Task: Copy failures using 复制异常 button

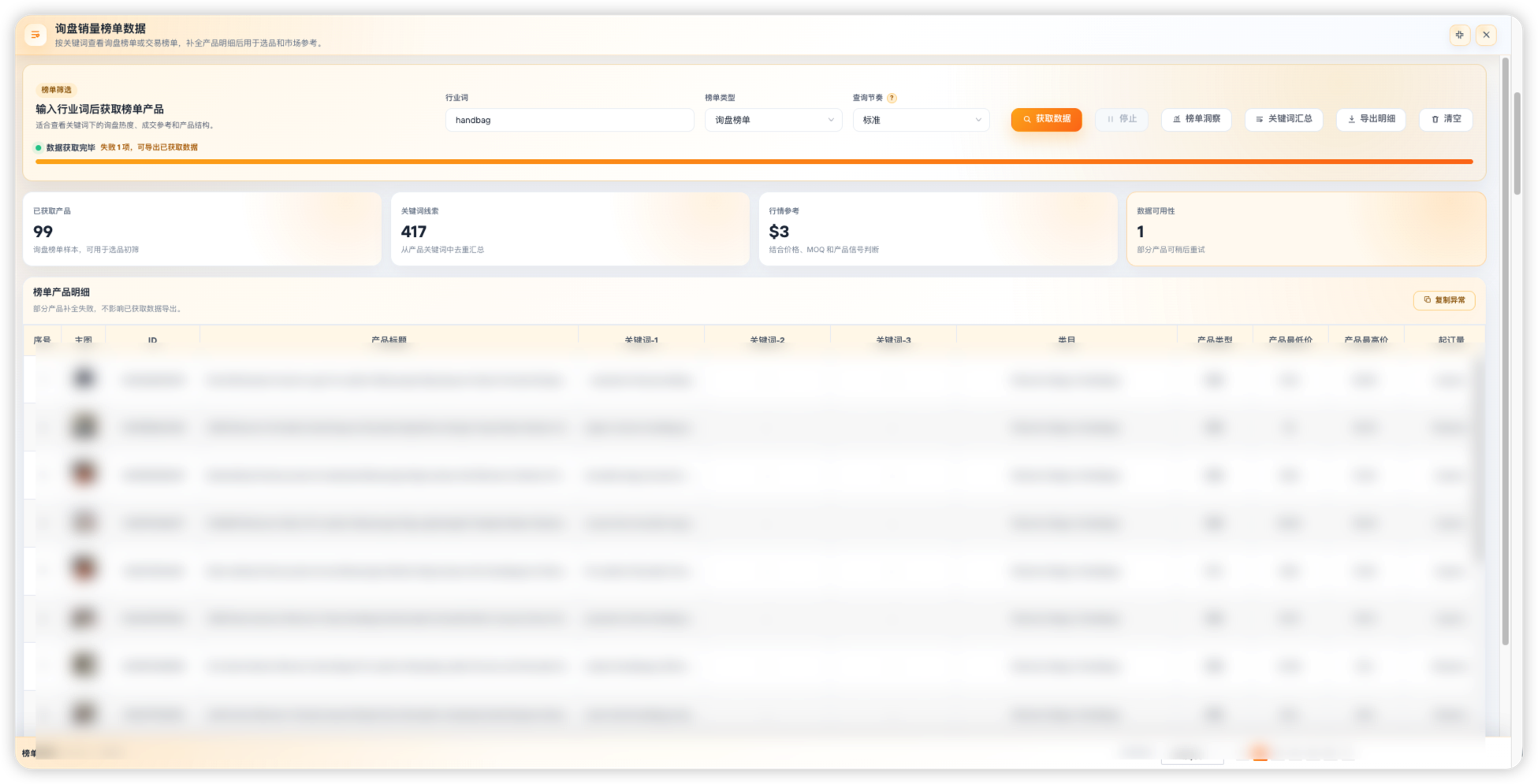Action: pyautogui.click(x=1443, y=300)
